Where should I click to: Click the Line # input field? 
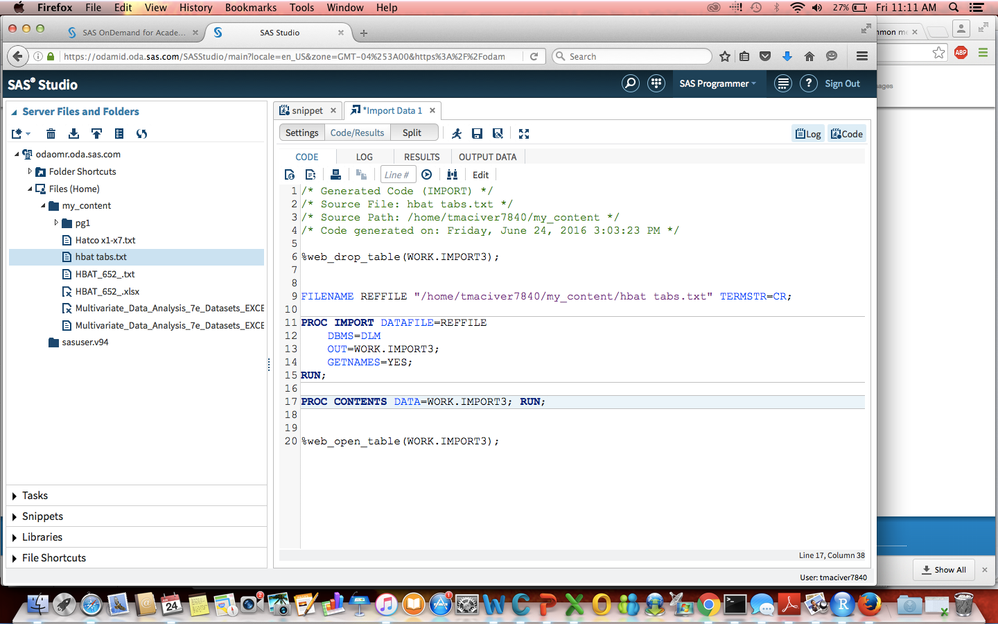(x=398, y=174)
